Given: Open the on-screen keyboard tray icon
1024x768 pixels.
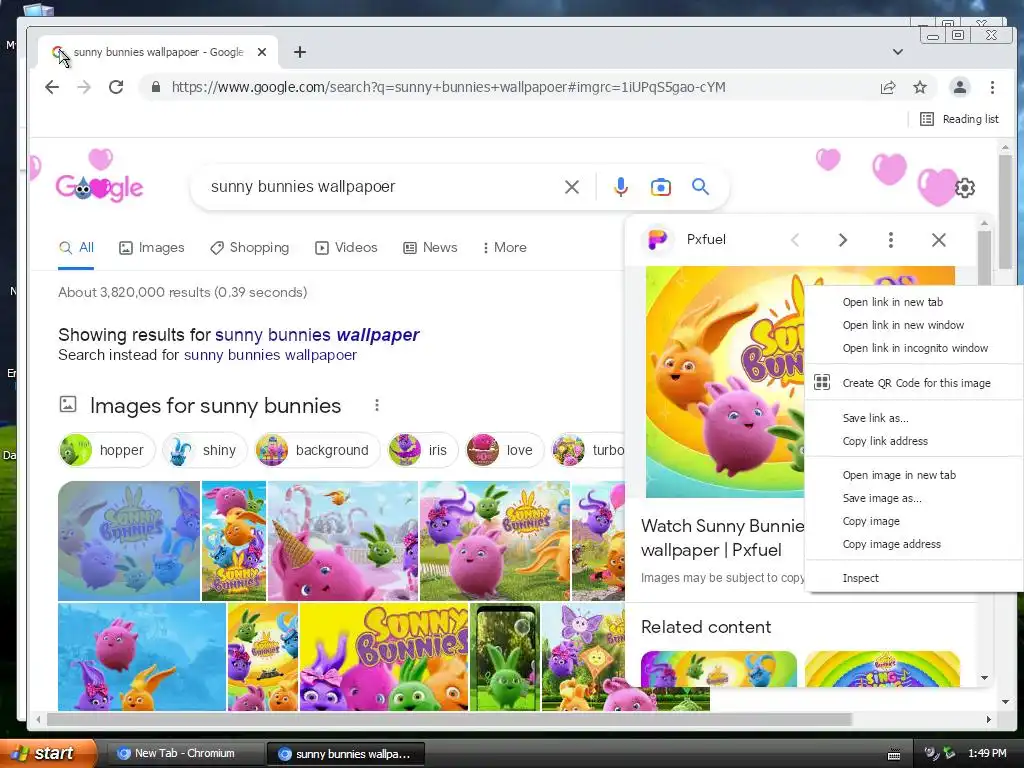Looking at the screenshot, I should point(894,754).
